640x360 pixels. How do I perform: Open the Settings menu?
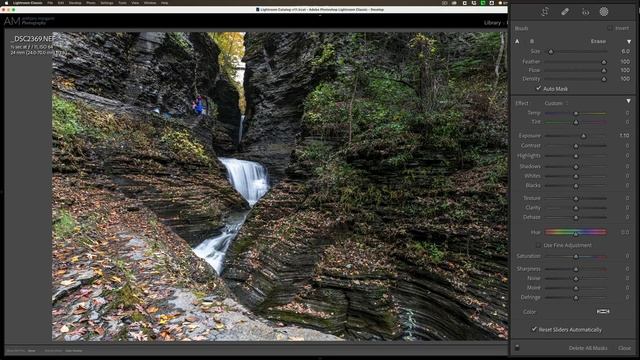coord(107,3)
